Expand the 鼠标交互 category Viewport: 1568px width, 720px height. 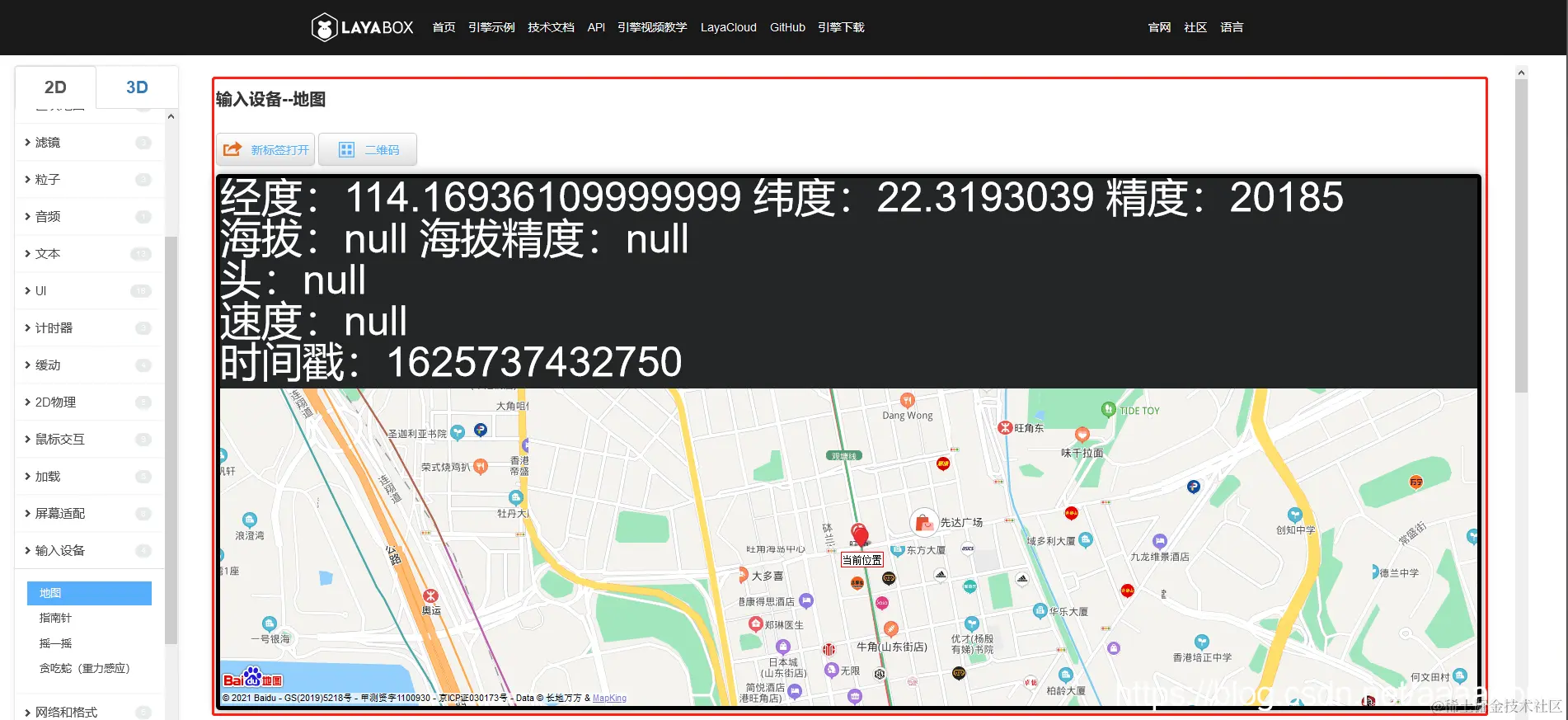pyautogui.click(x=89, y=440)
